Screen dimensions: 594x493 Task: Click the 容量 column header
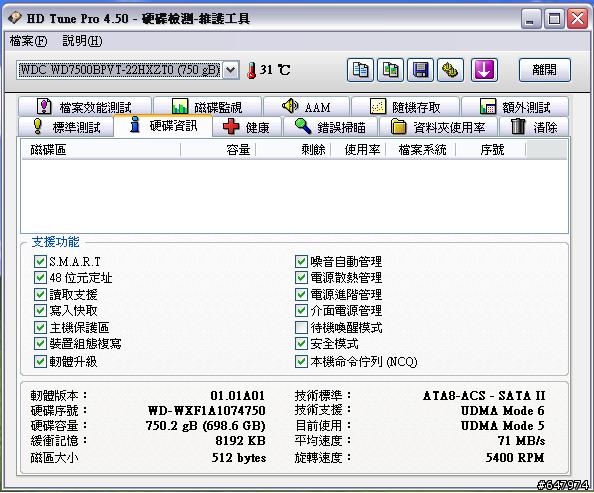click(x=218, y=150)
